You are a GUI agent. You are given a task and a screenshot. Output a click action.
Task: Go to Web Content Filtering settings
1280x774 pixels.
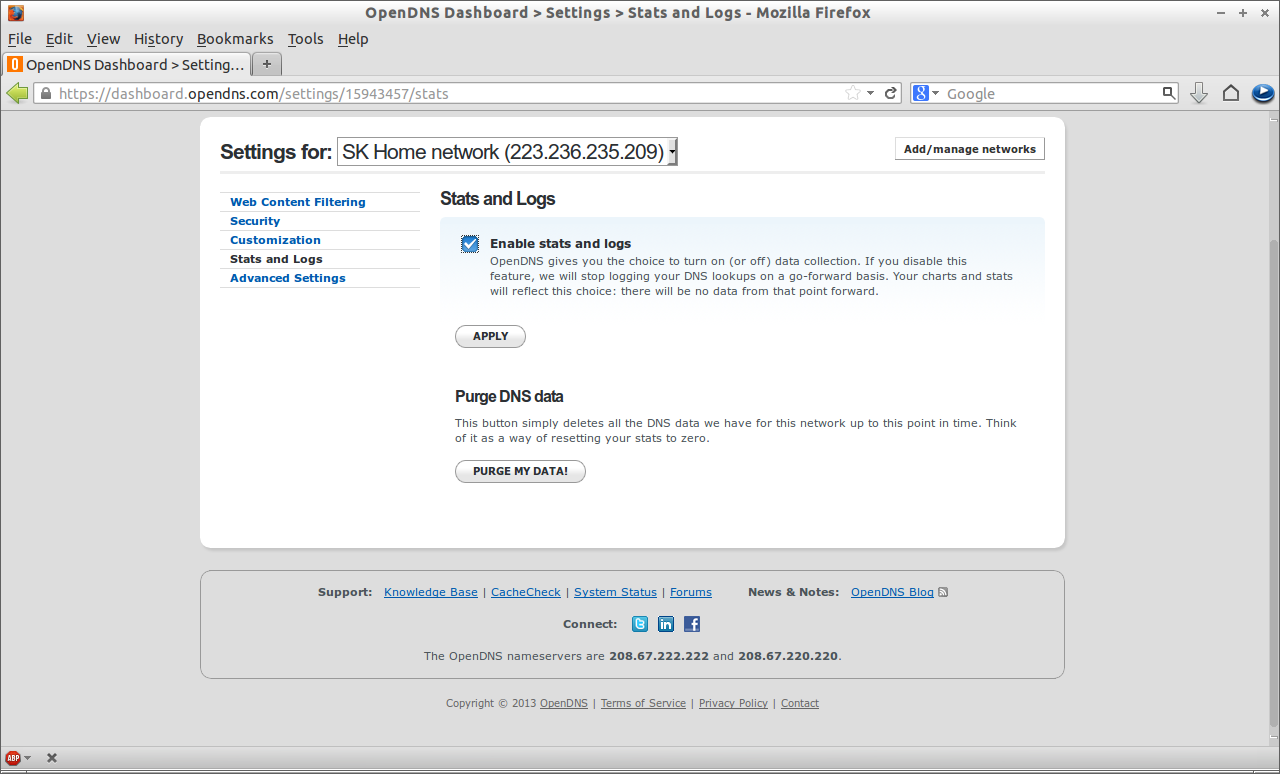[298, 202]
